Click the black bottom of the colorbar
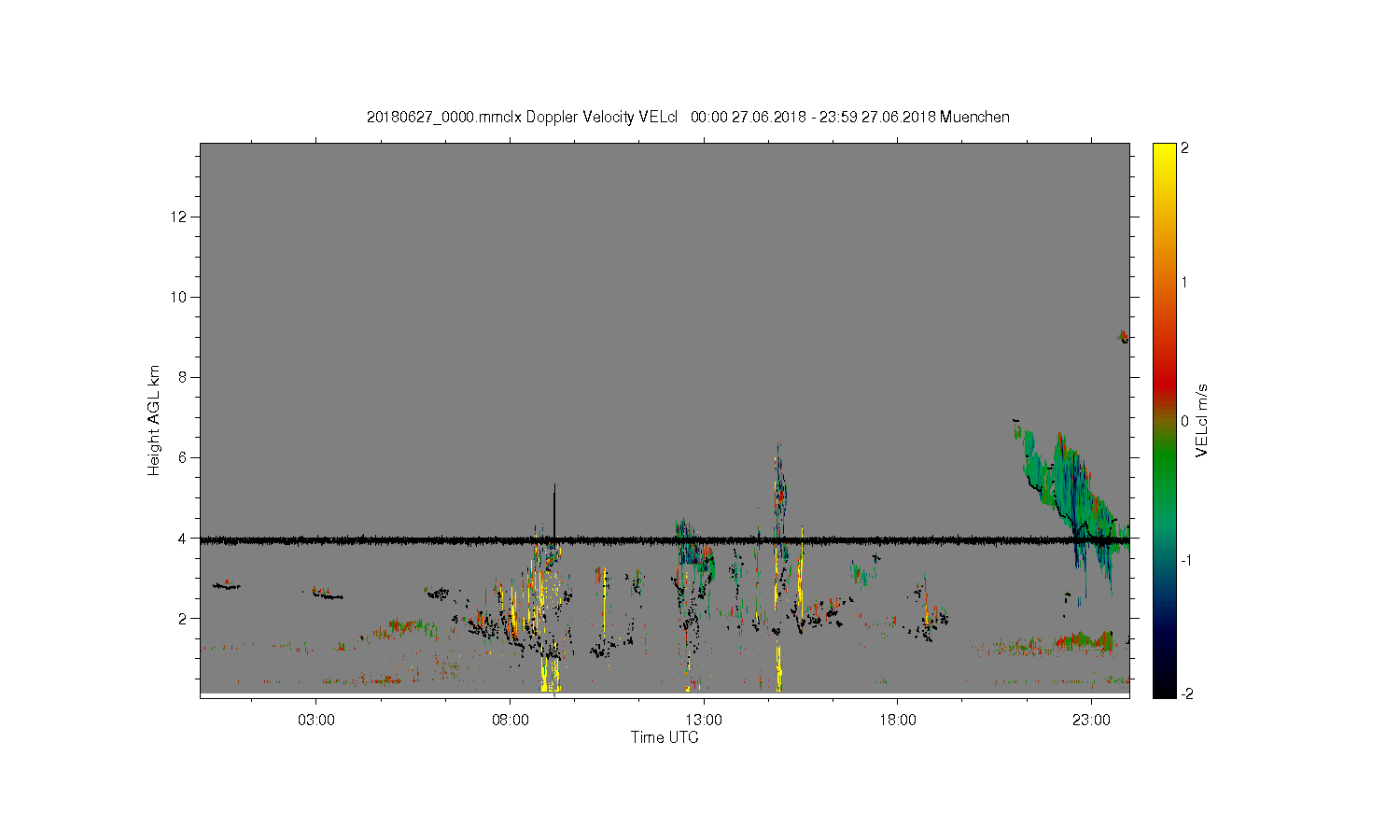Image resolution: width=1400 pixels, height=840 pixels. 1164,688
